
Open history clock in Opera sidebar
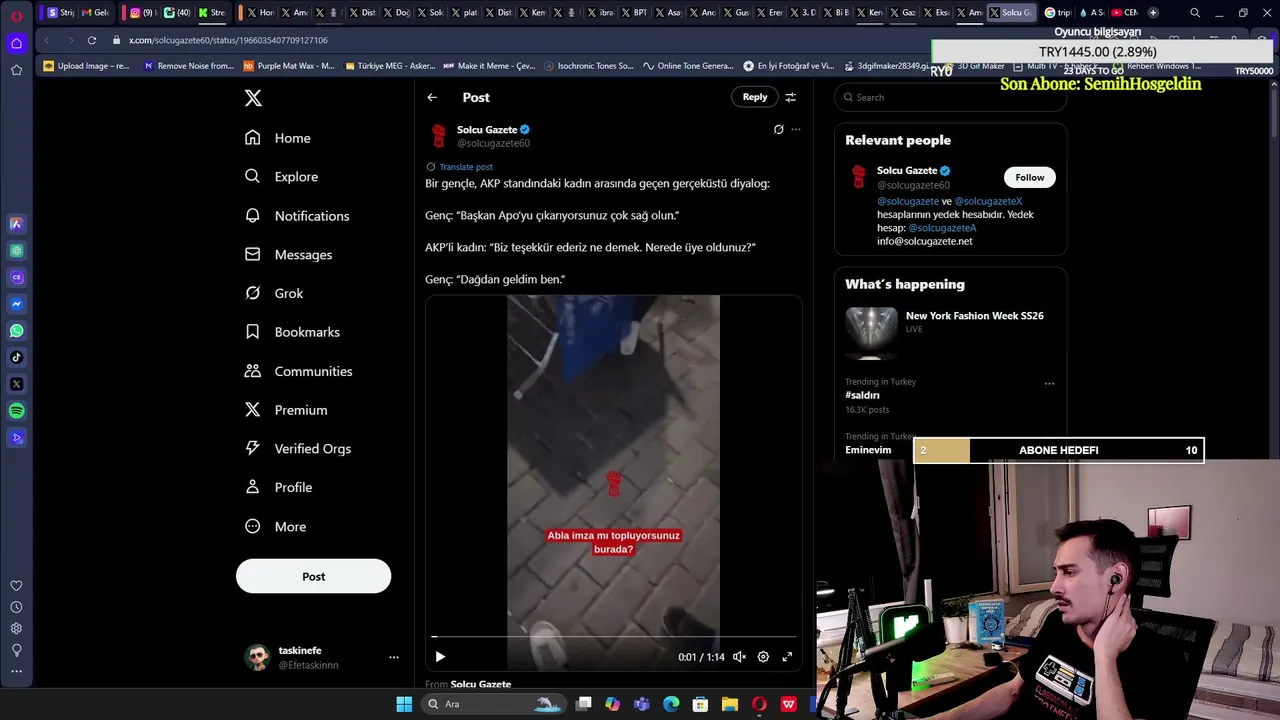tap(16, 607)
